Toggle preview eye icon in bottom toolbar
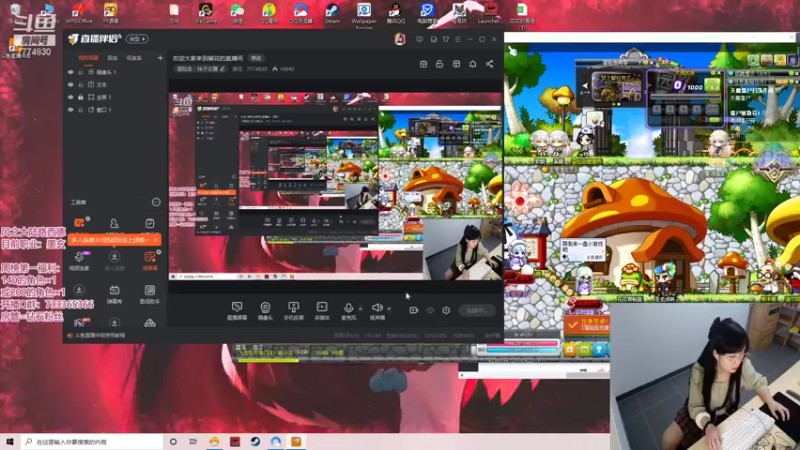The width and height of the screenshot is (800, 450). (430, 310)
